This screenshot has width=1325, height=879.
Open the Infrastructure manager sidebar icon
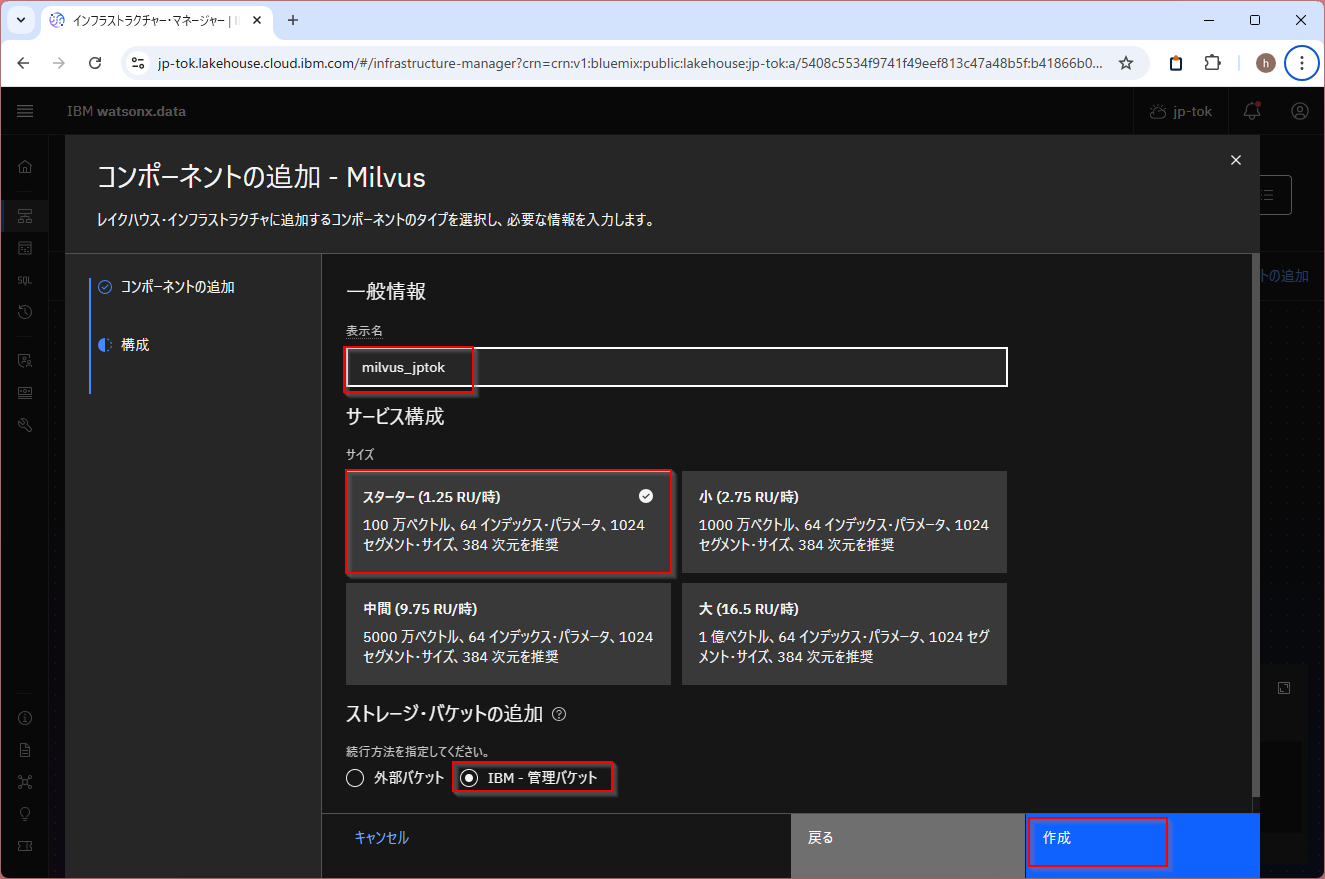click(25, 216)
